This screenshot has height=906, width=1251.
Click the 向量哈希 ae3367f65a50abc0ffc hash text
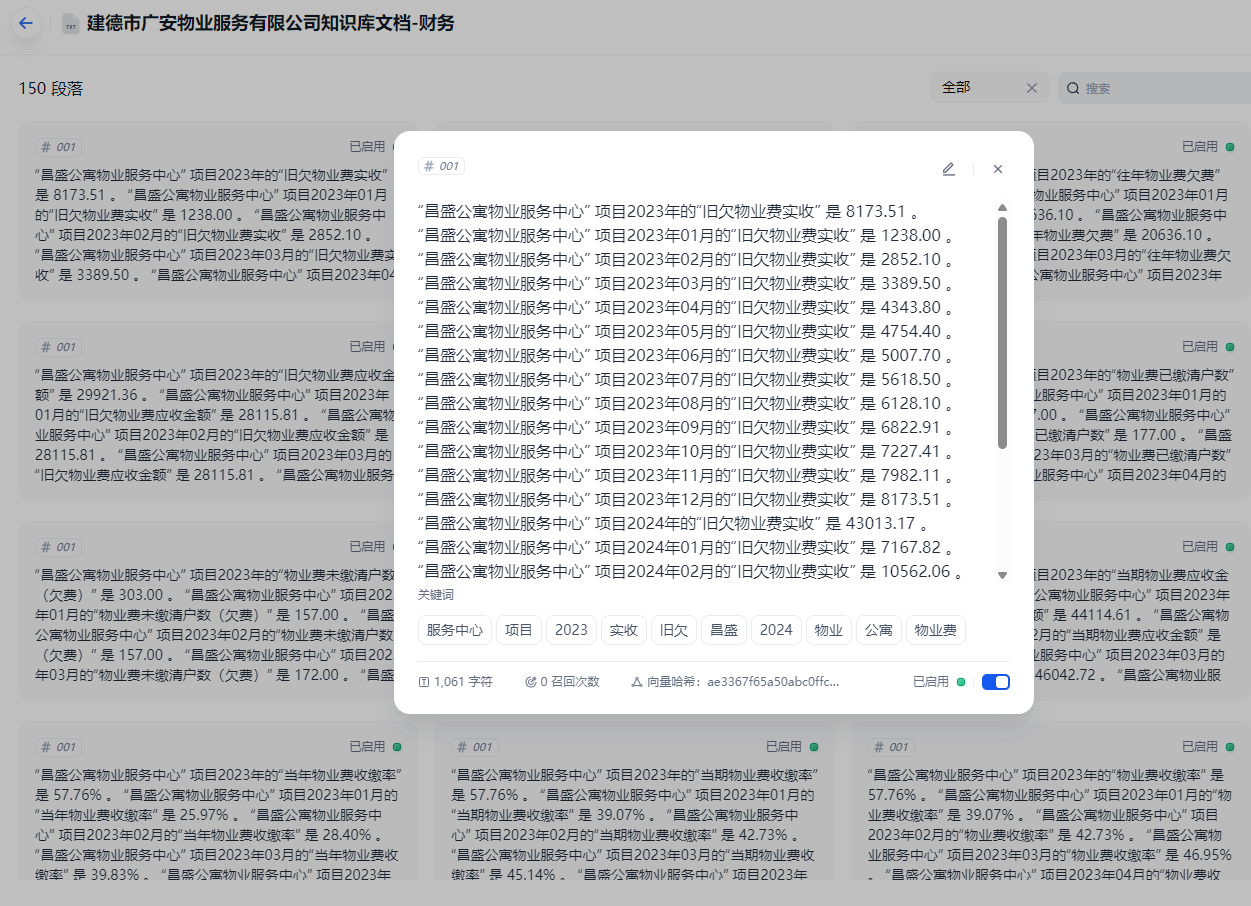click(743, 682)
